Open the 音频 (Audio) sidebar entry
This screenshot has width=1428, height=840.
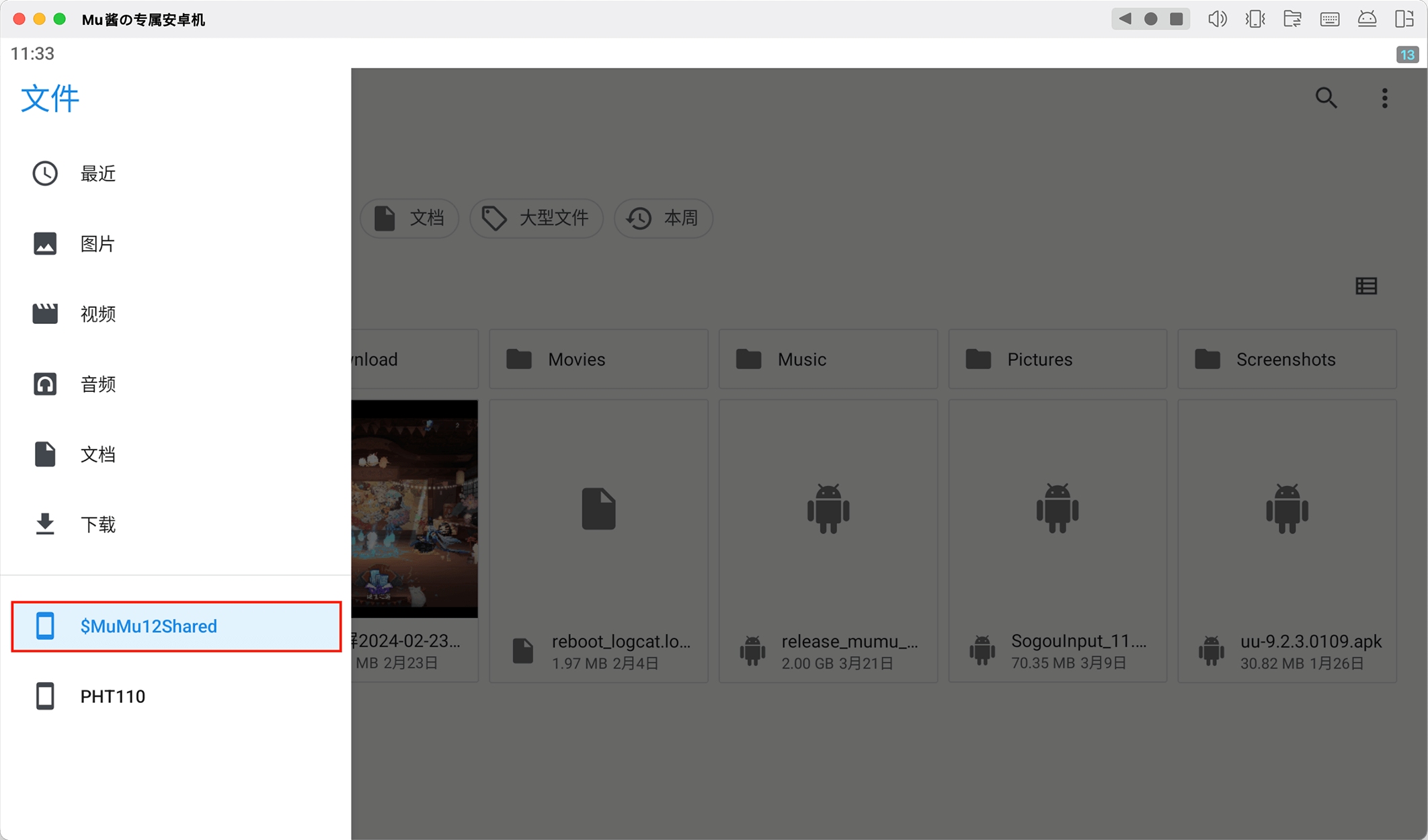(x=175, y=384)
